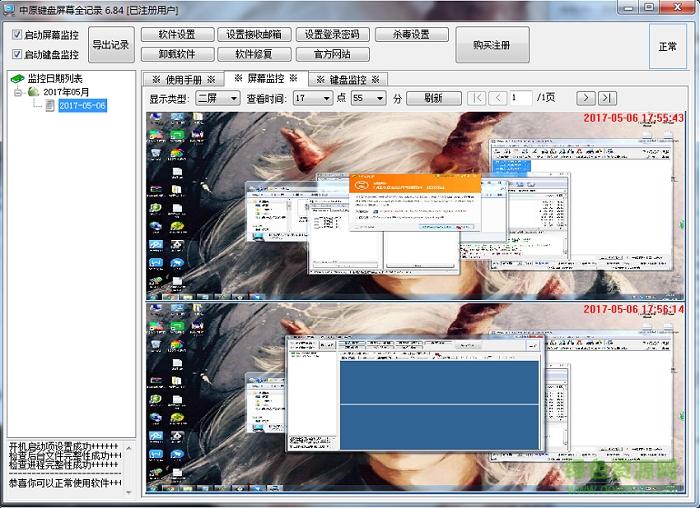Open the hour dropdown showing 17
The image size is (700, 508).
coord(312,98)
